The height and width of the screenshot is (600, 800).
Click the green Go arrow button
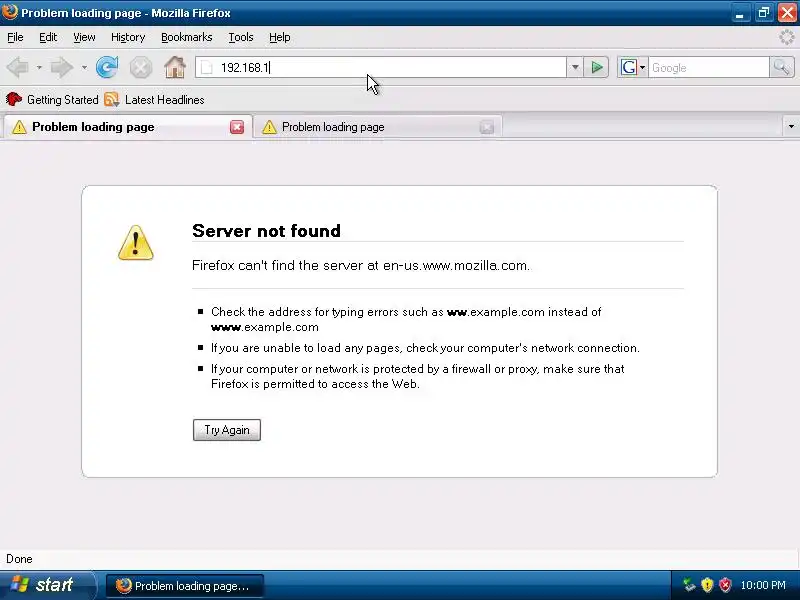click(x=596, y=67)
